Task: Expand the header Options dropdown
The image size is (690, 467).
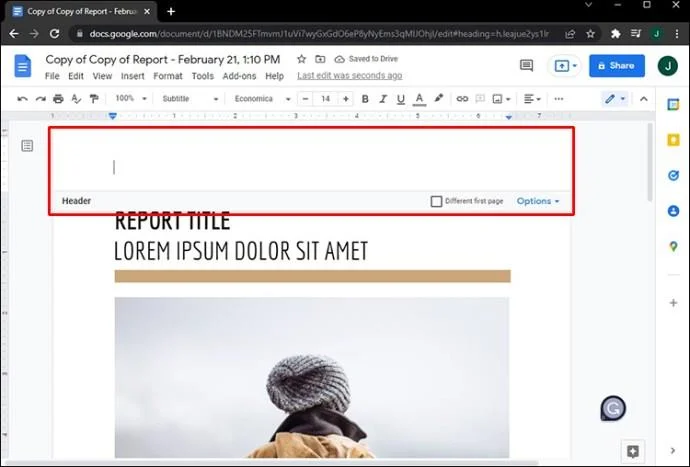Action: point(538,201)
